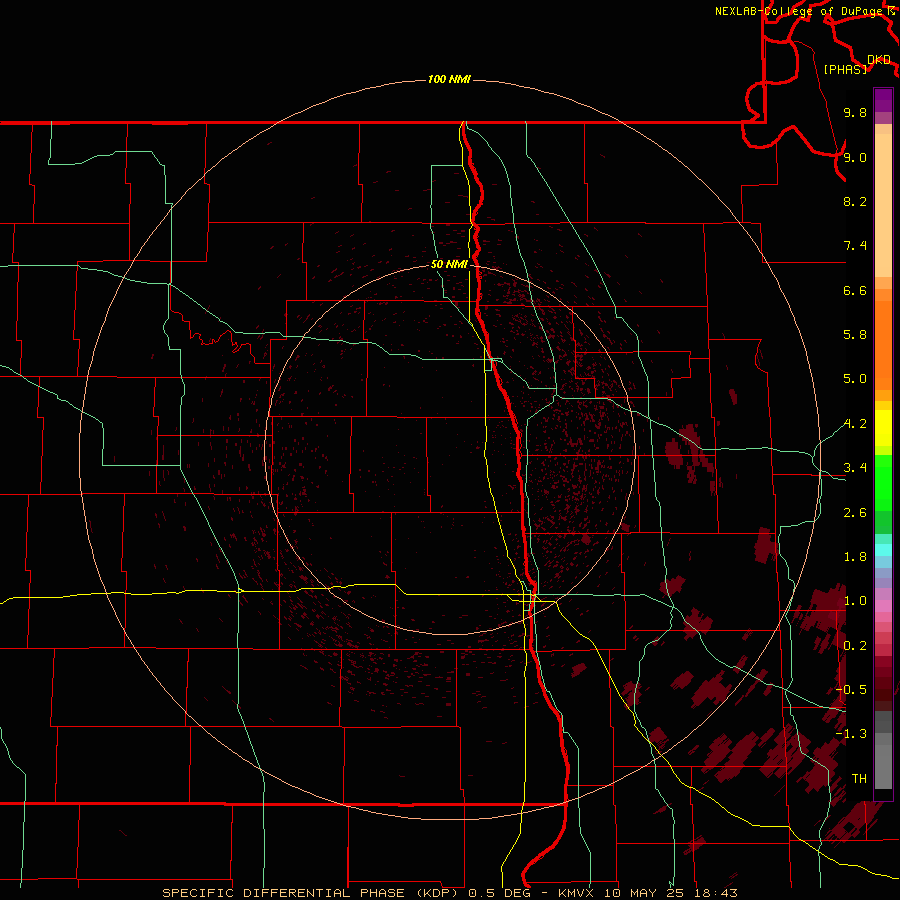The image size is (900, 900).
Task: Click the 100 NMI range ring label
Action: pos(449,79)
